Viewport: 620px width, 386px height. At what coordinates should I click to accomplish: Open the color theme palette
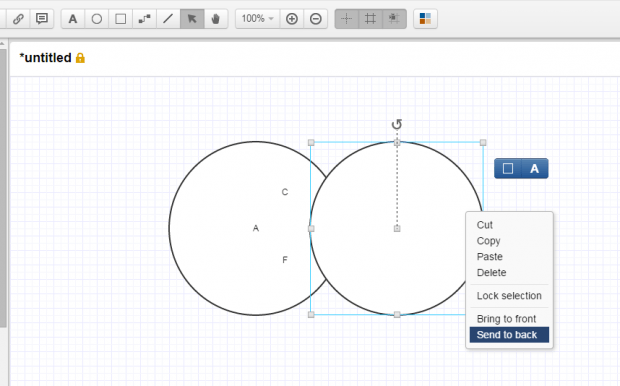425,19
